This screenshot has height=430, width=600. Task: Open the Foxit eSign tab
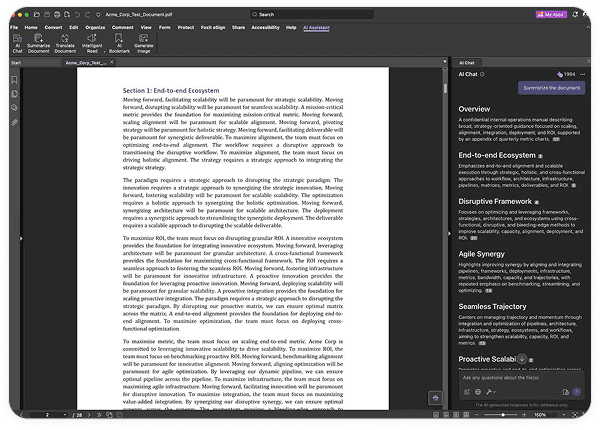pyautogui.click(x=213, y=28)
